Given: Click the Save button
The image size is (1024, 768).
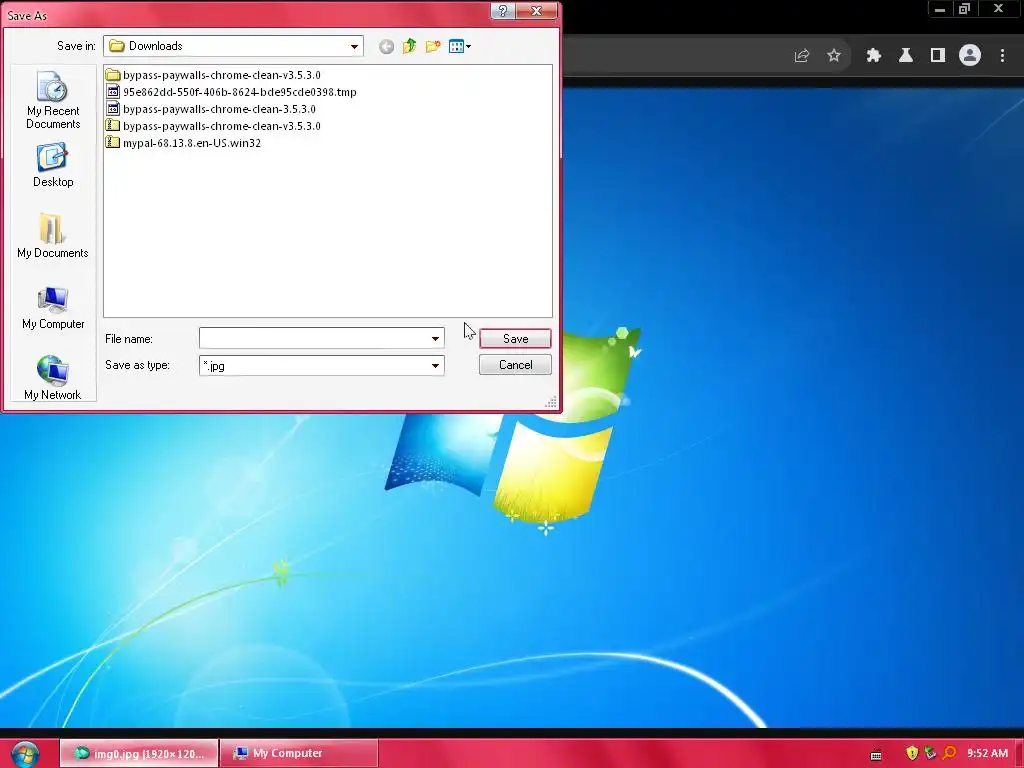Looking at the screenshot, I should [515, 339].
